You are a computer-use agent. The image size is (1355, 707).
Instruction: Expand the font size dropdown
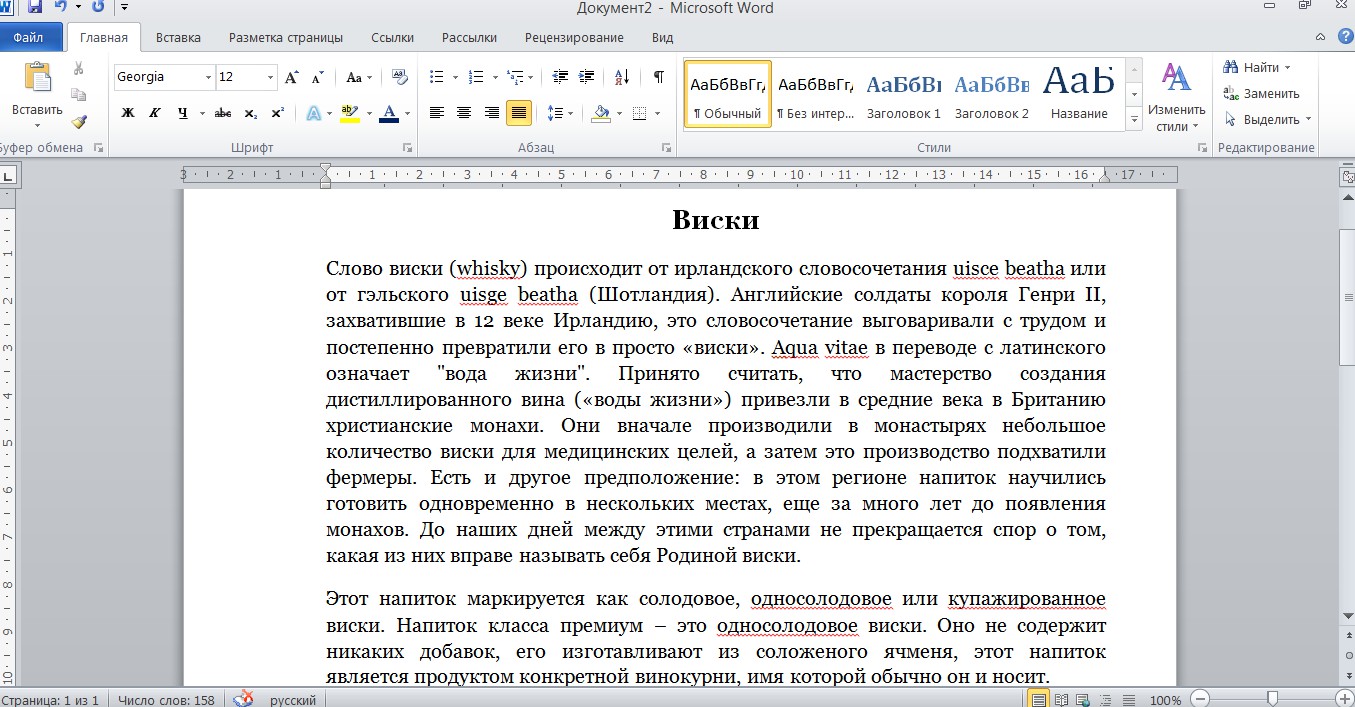tap(271, 77)
